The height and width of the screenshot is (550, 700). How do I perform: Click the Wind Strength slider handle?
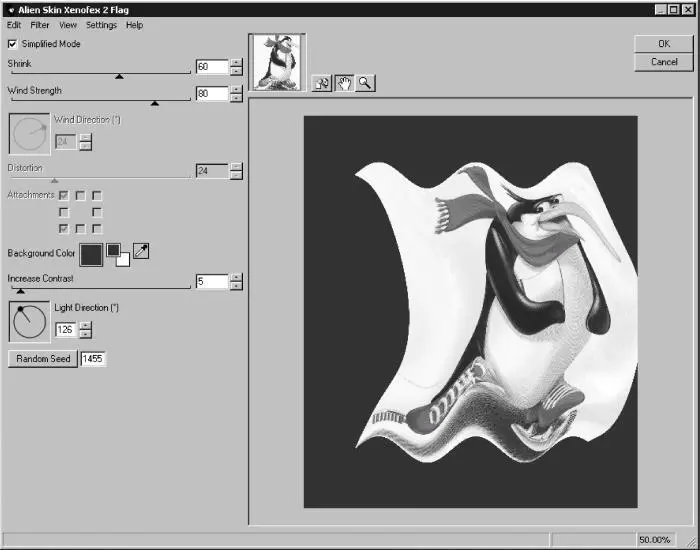(154, 104)
